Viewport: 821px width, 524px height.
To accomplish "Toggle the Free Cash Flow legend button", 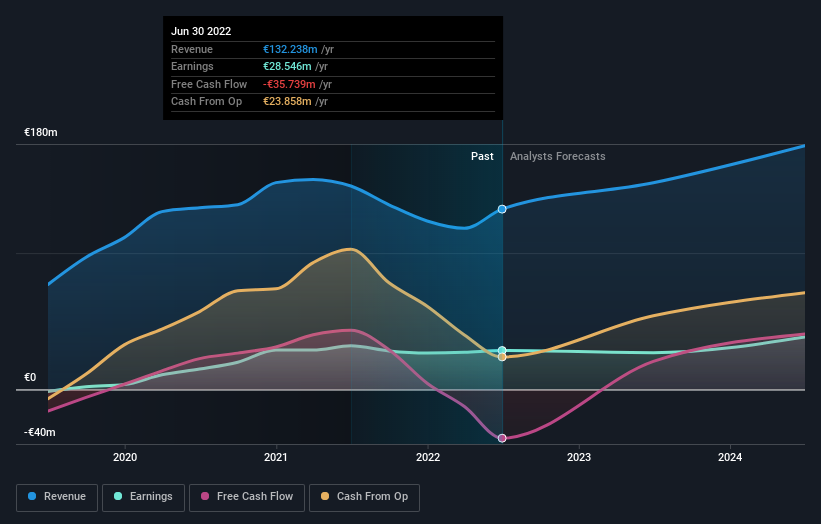I will (x=247, y=497).
